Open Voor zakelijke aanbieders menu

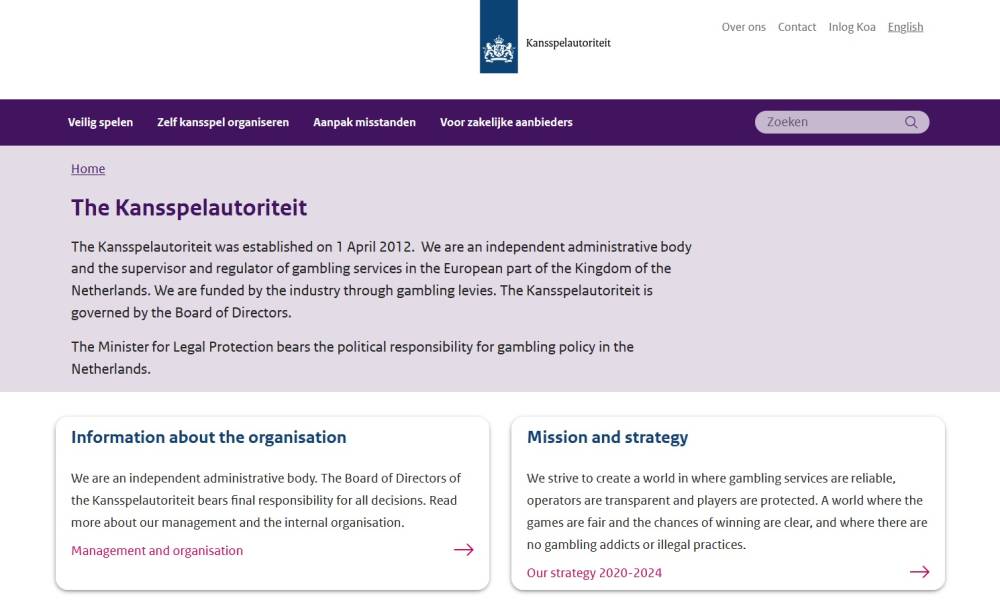506,122
